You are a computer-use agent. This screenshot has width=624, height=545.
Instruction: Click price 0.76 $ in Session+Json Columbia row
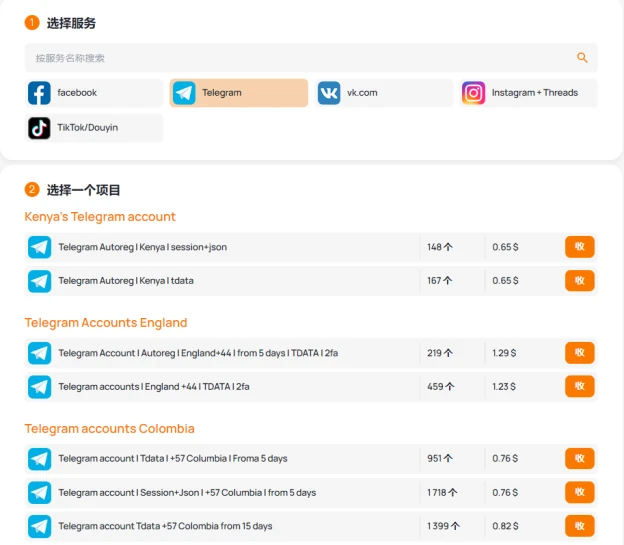pos(505,493)
